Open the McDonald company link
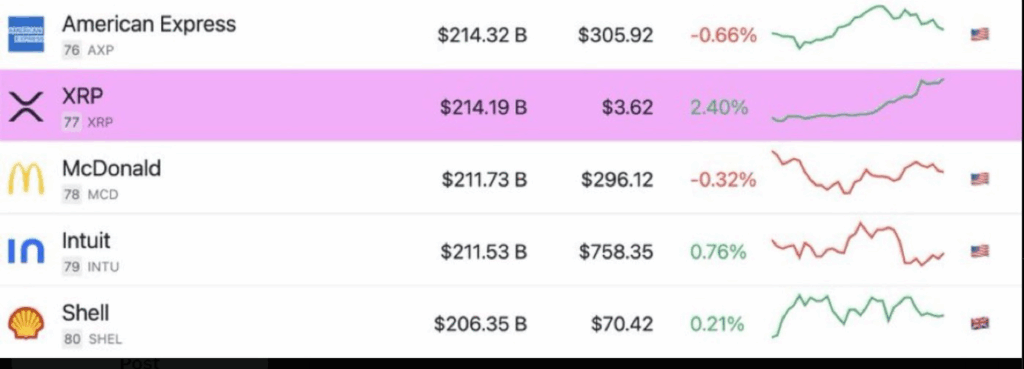Viewport: 1024px width, 369px height. [111, 168]
